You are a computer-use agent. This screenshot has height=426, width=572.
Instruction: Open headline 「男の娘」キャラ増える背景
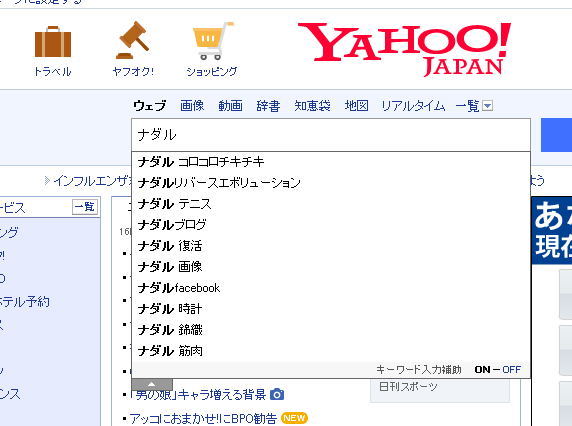pos(198,395)
